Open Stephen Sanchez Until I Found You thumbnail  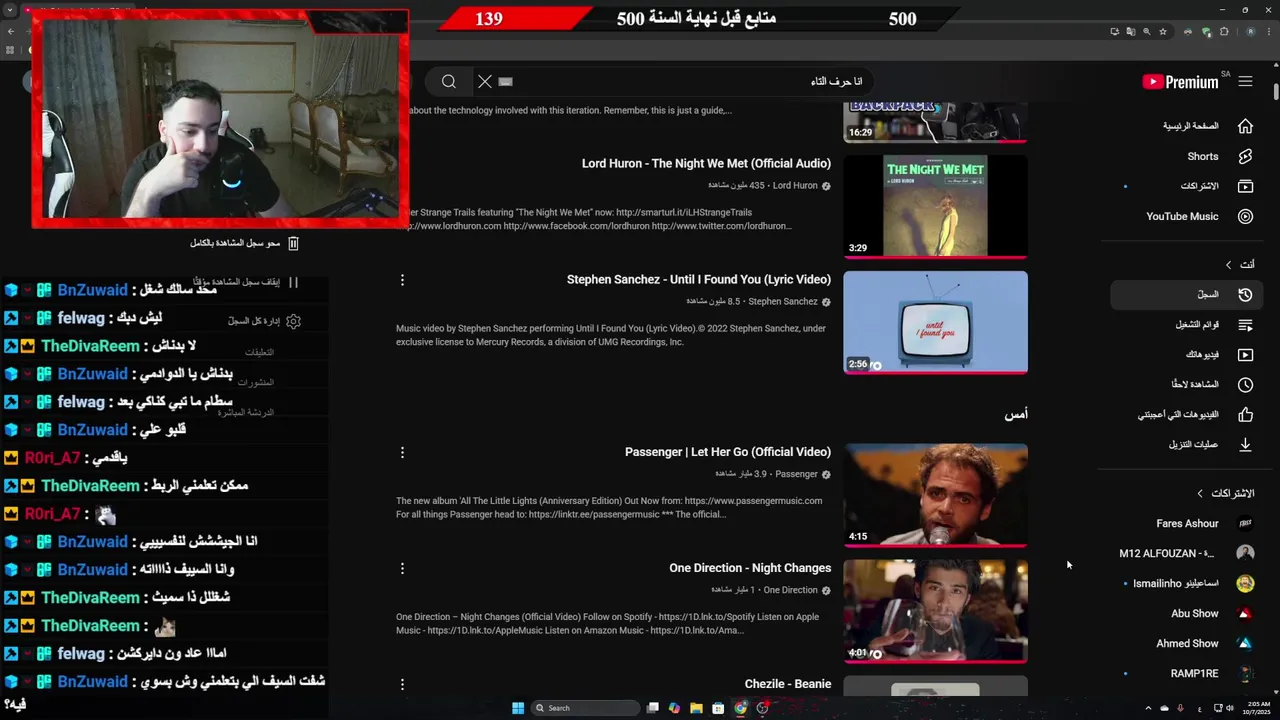click(x=935, y=322)
